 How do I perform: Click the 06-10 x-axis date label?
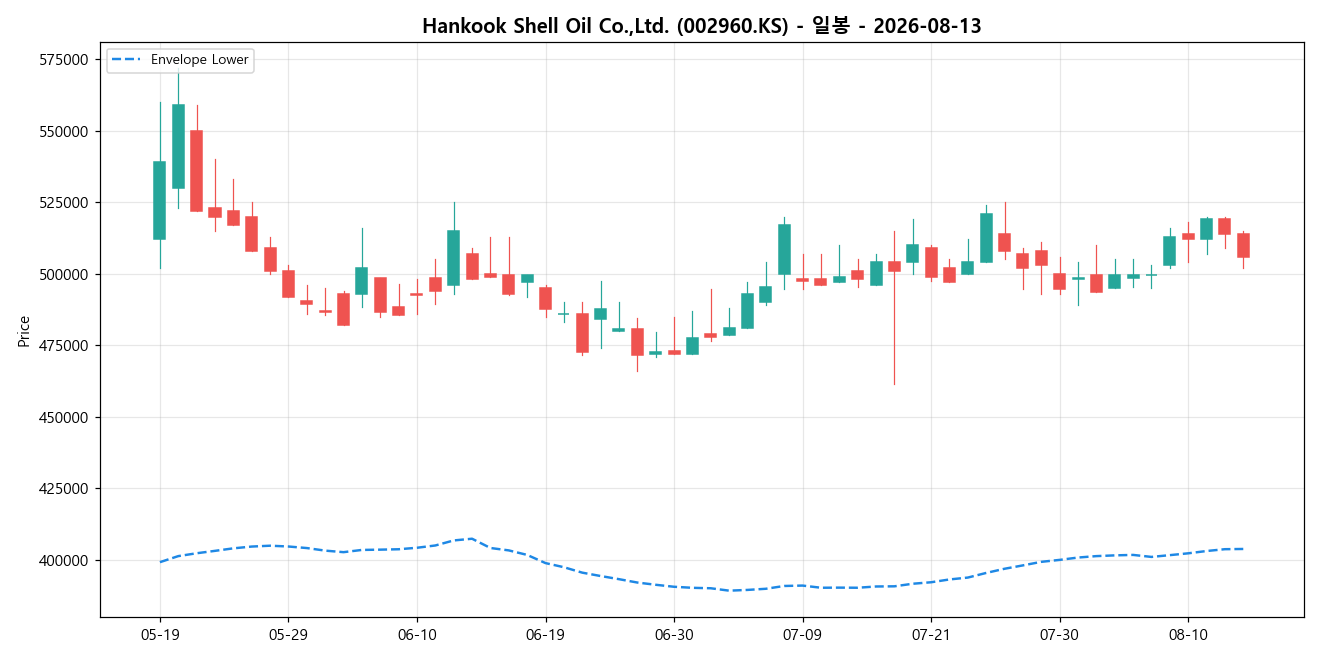point(417,635)
